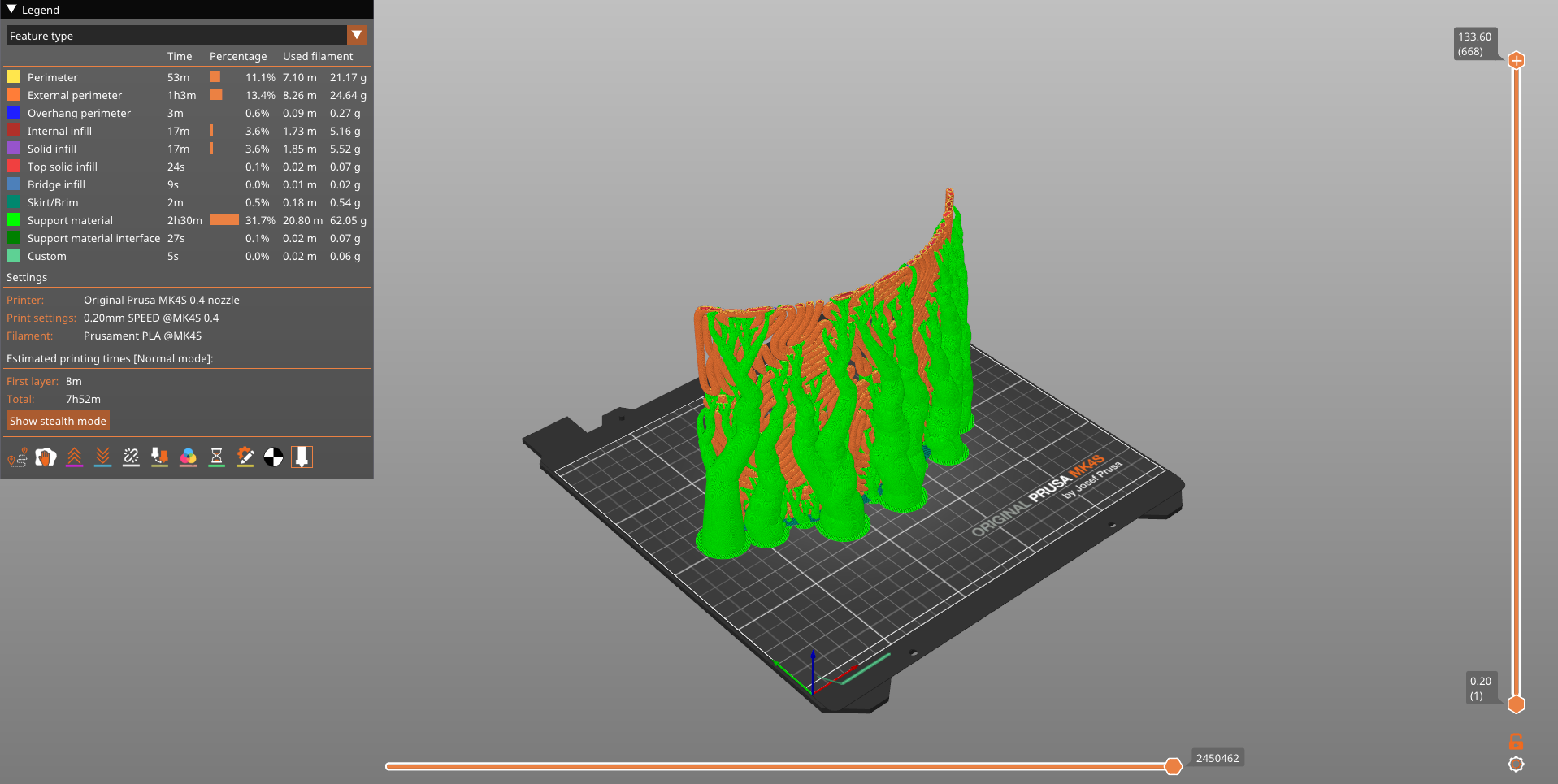
Task: Toggle retractions visibility icon
Action: (75, 457)
